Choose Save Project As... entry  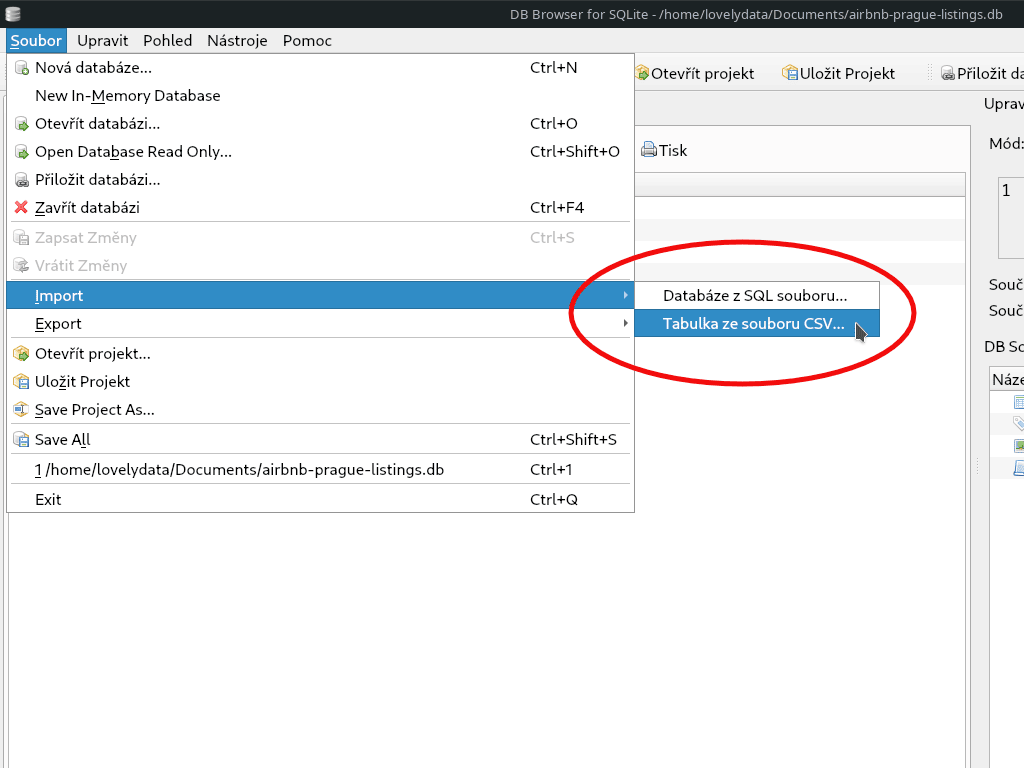pos(320,410)
